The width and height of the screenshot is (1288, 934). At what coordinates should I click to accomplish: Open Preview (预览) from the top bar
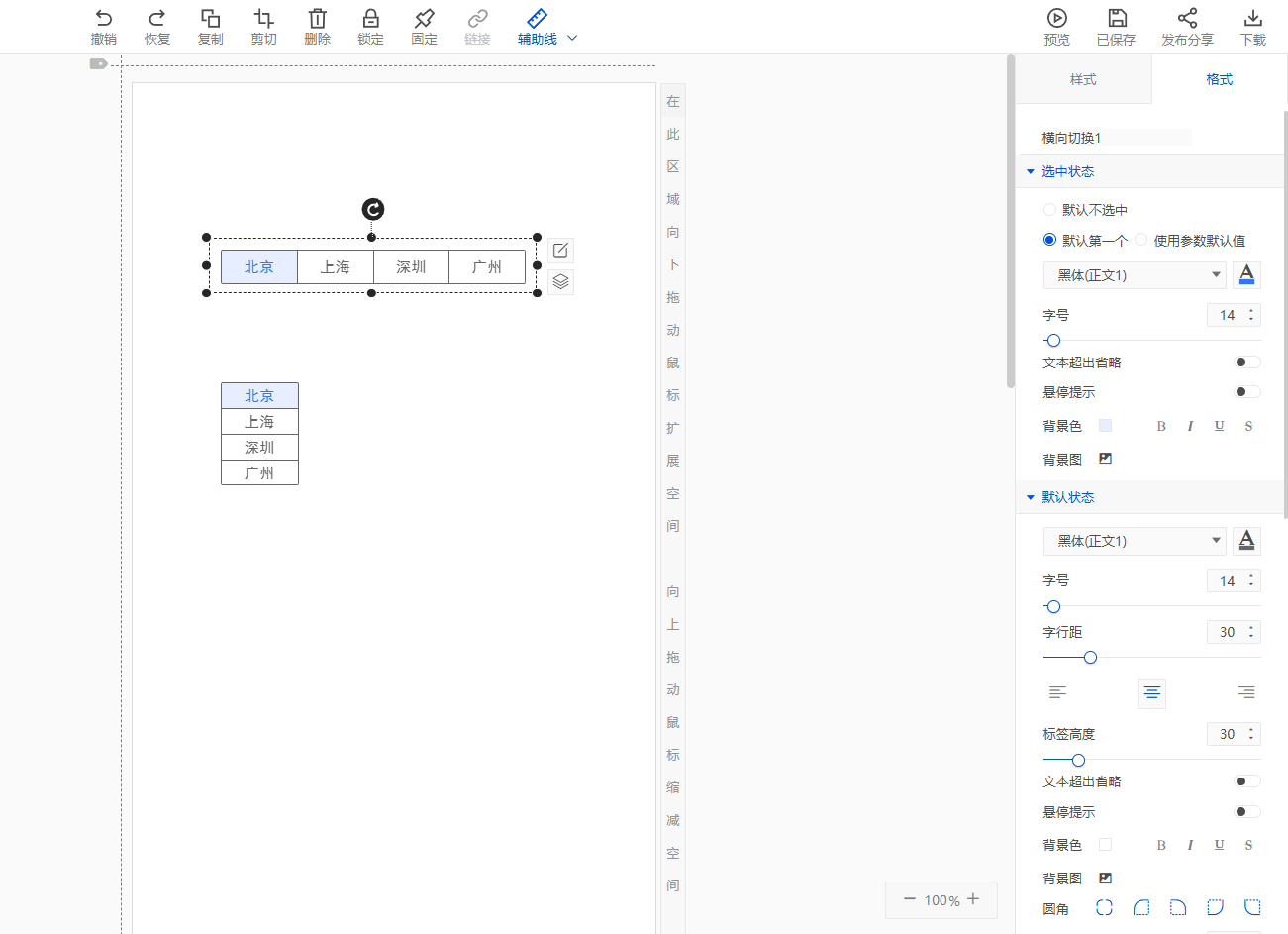click(x=1056, y=19)
